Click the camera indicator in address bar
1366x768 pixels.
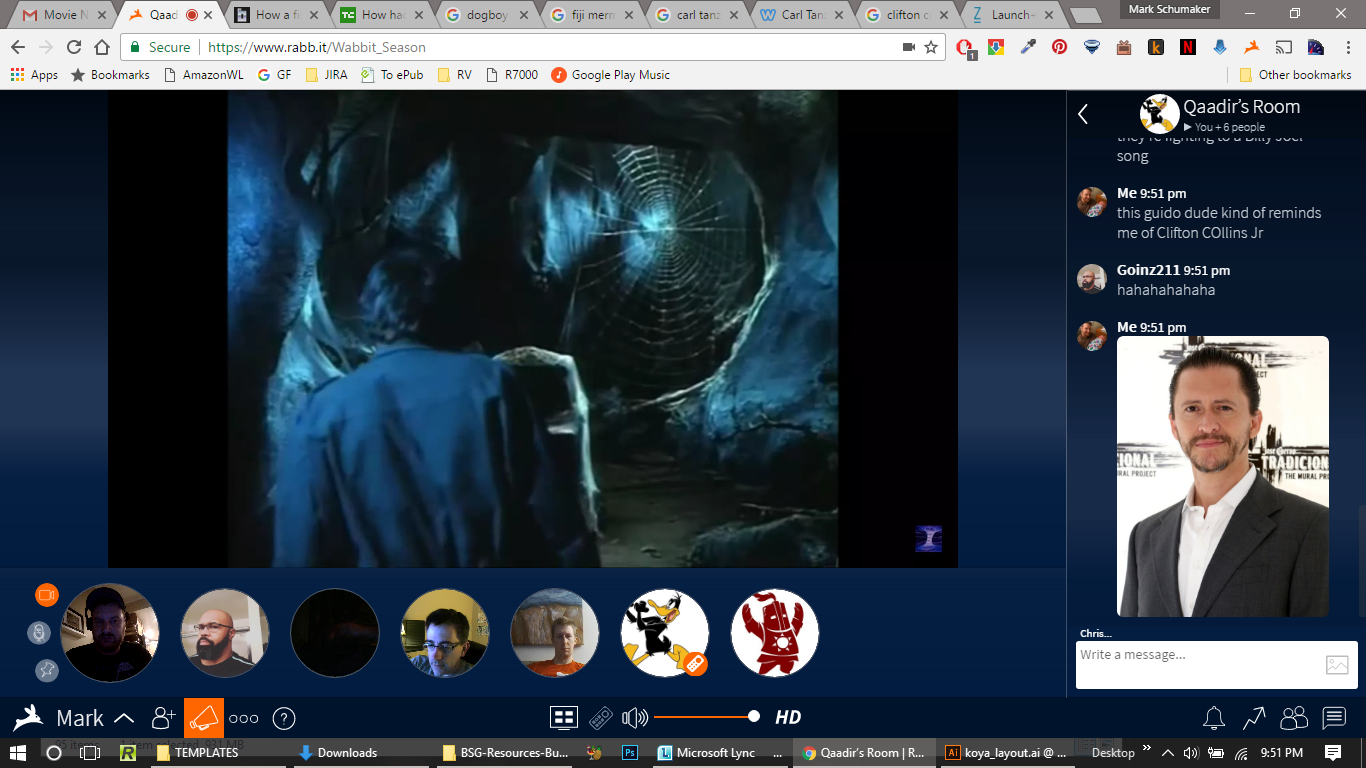click(x=909, y=47)
